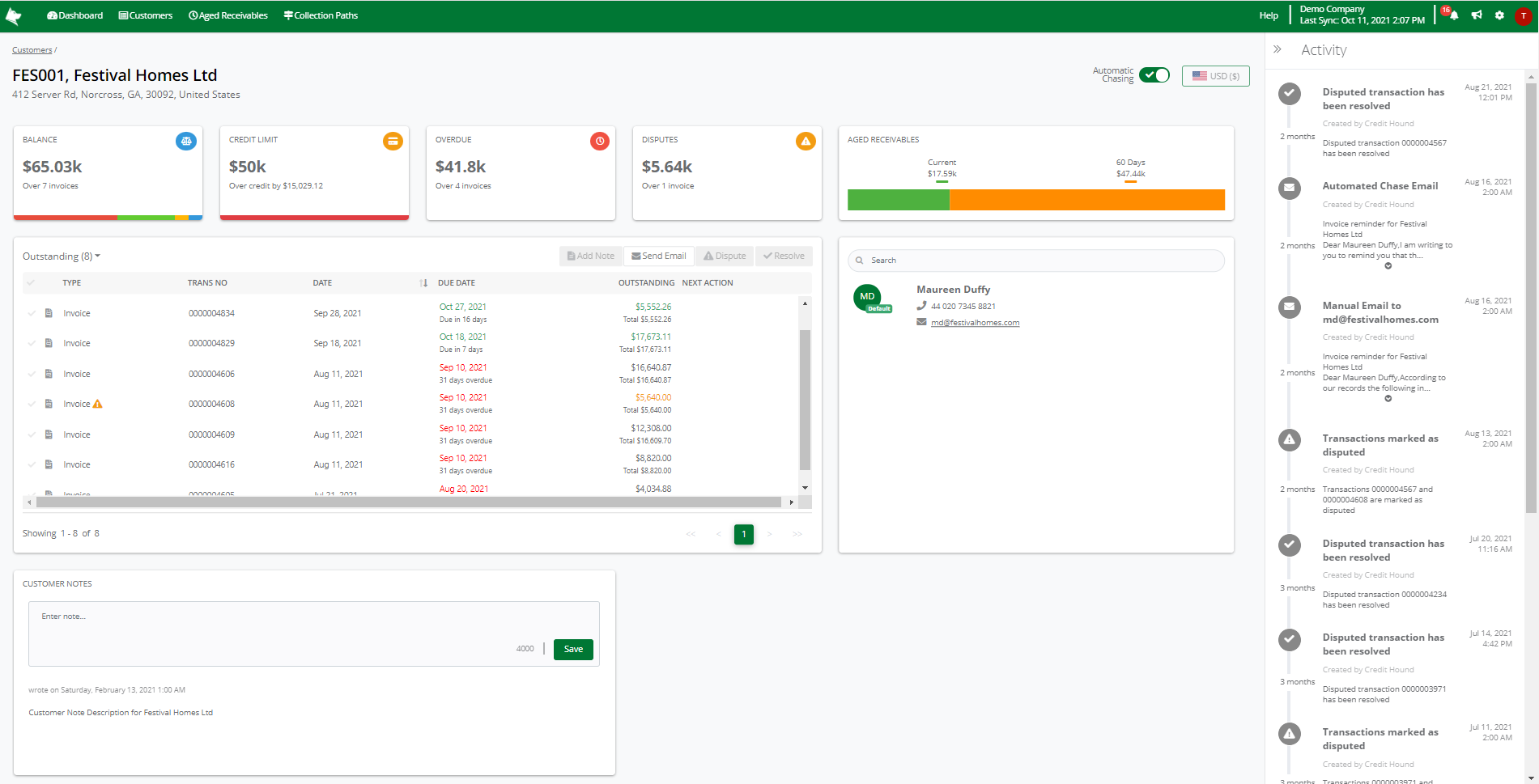This screenshot has width=1539, height=784.
Task: Click the Add Note button
Action: pyautogui.click(x=591, y=256)
